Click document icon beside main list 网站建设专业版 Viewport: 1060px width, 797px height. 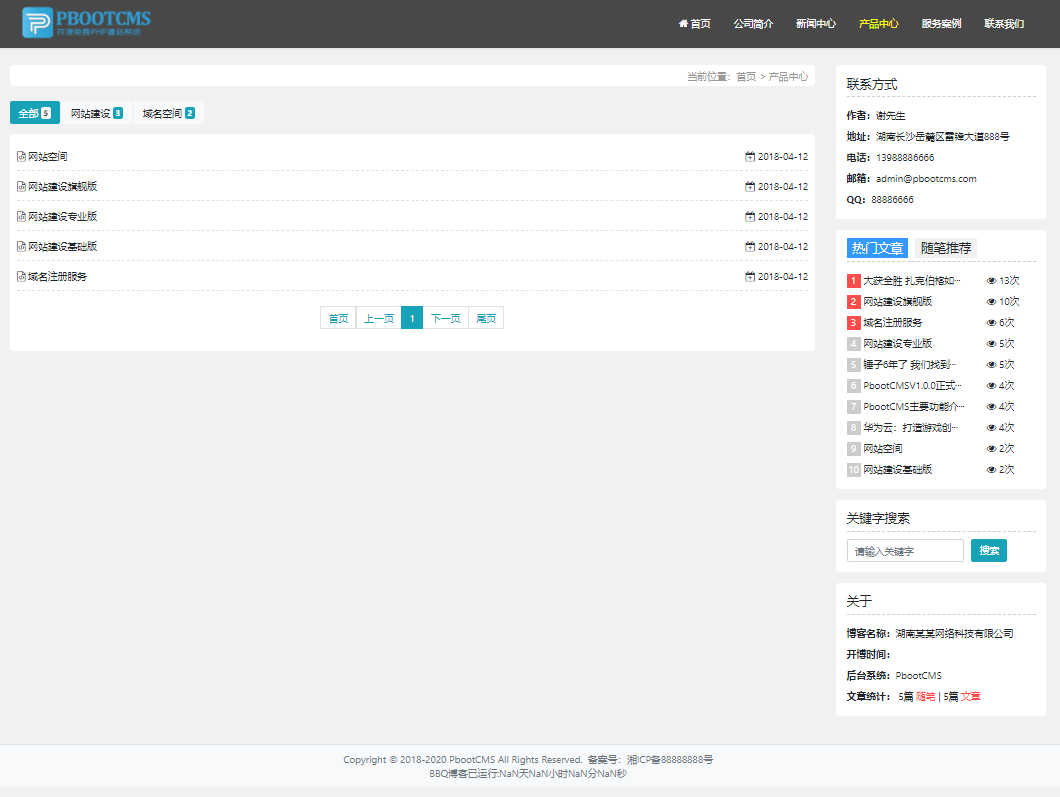pos(21,216)
